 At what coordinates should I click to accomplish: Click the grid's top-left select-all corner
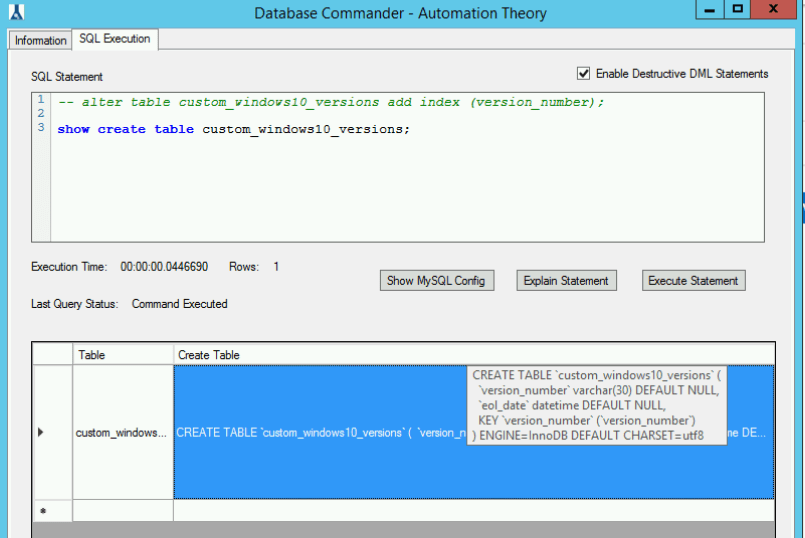click(x=52, y=355)
